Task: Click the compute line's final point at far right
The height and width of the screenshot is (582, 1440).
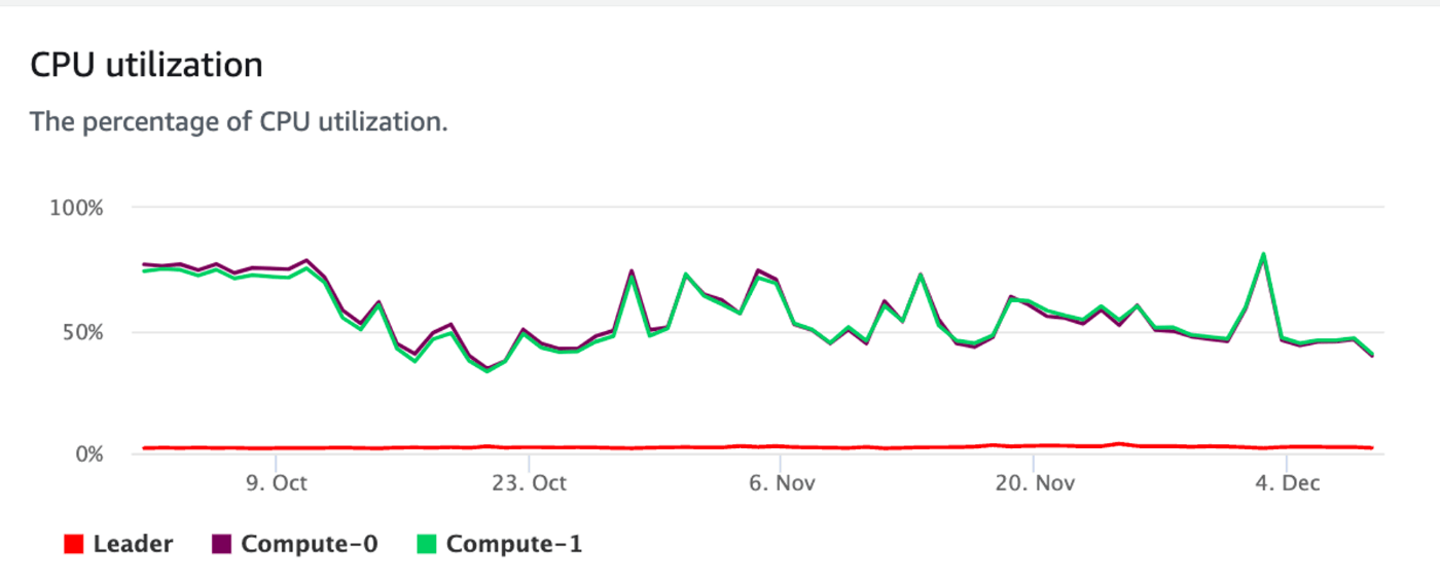Action: pos(1371,355)
